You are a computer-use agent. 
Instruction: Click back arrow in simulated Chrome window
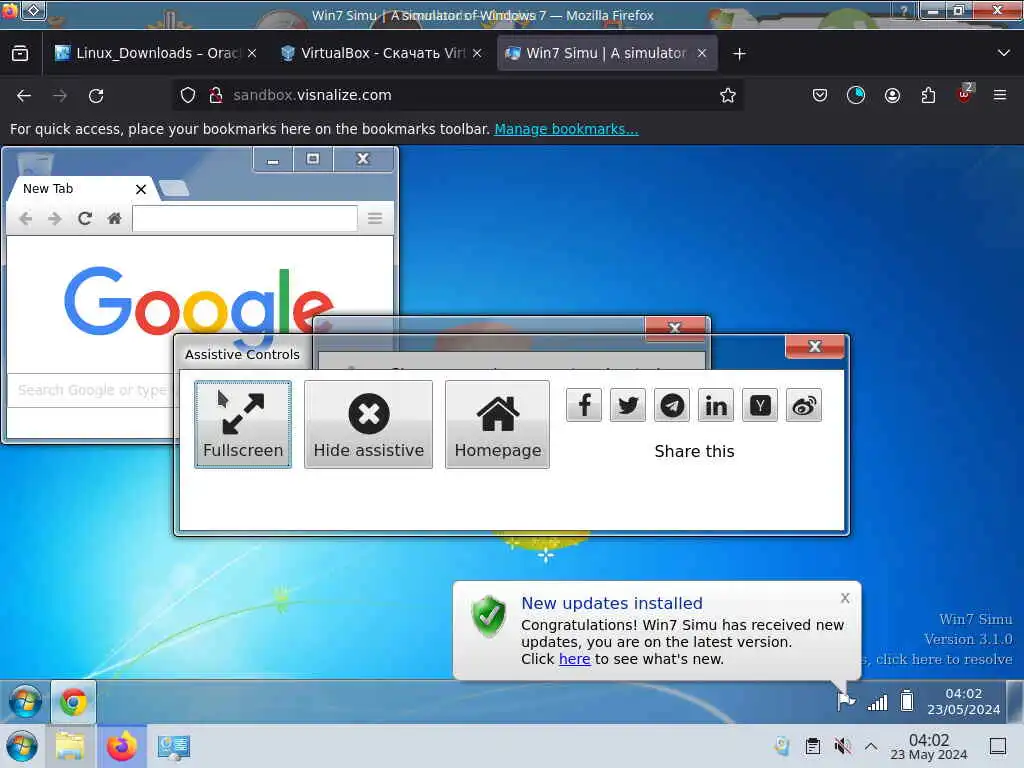tap(25, 218)
